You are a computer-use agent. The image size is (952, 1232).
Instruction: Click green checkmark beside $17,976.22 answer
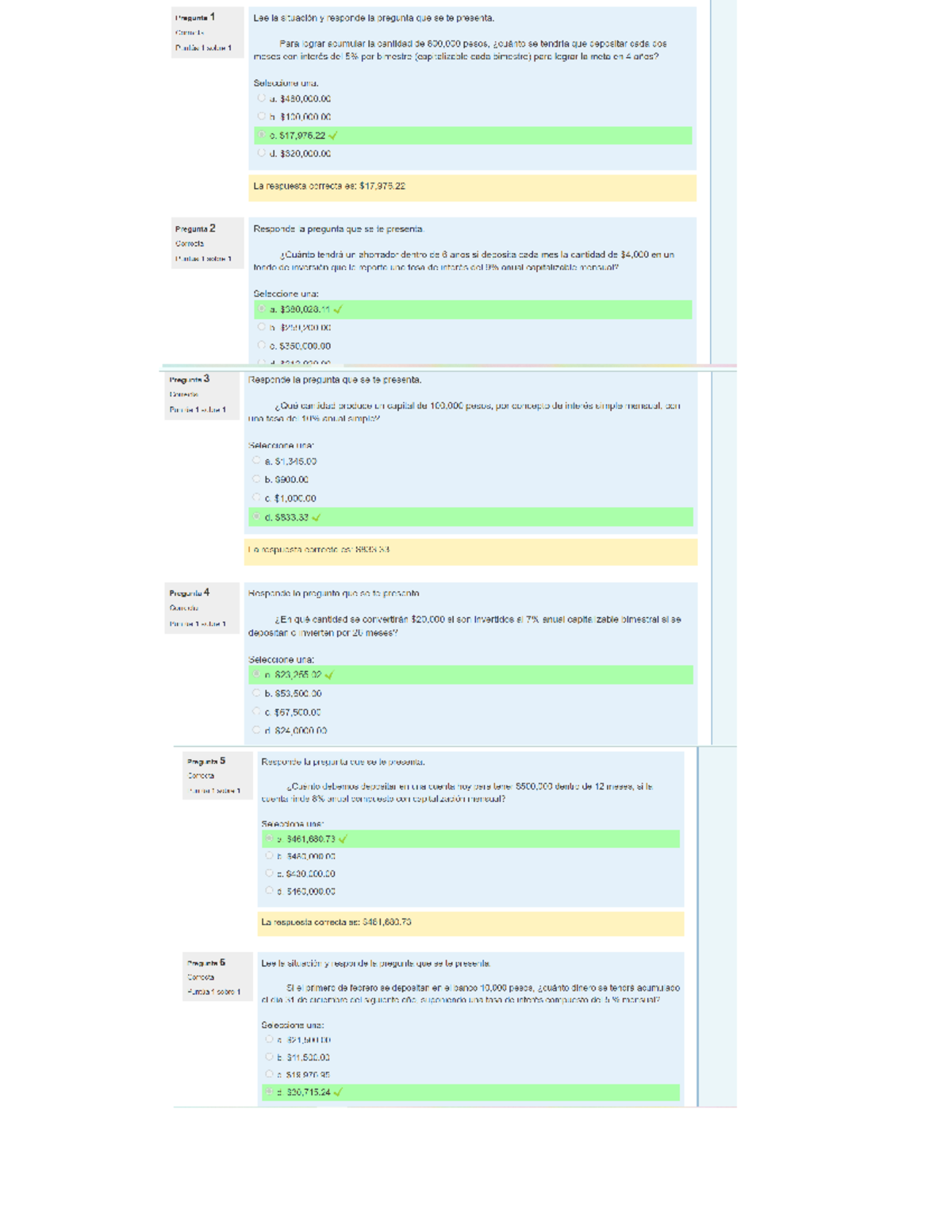pyautogui.click(x=333, y=136)
